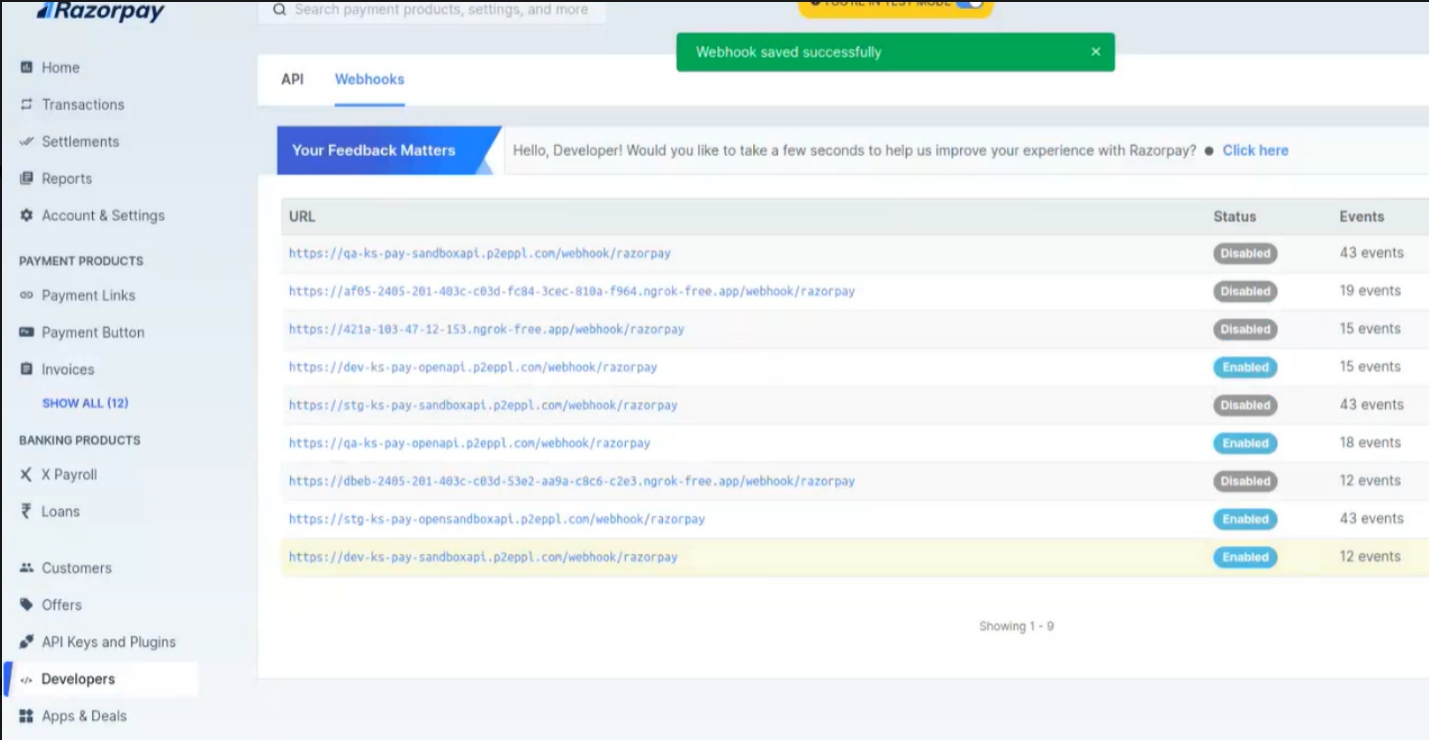Image resolution: width=1429 pixels, height=740 pixels.
Task: Click the 'Click here' feedback link
Action: (x=1255, y=150)
